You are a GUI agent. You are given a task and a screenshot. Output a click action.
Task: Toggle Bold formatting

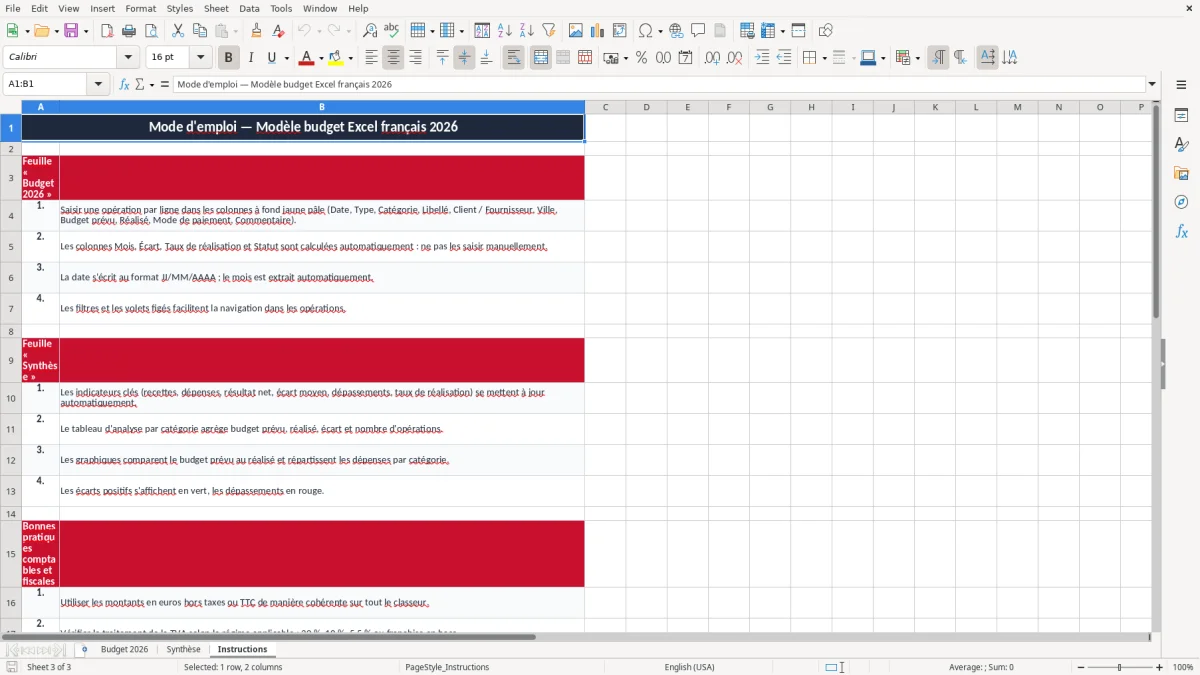tap(229, 58)
